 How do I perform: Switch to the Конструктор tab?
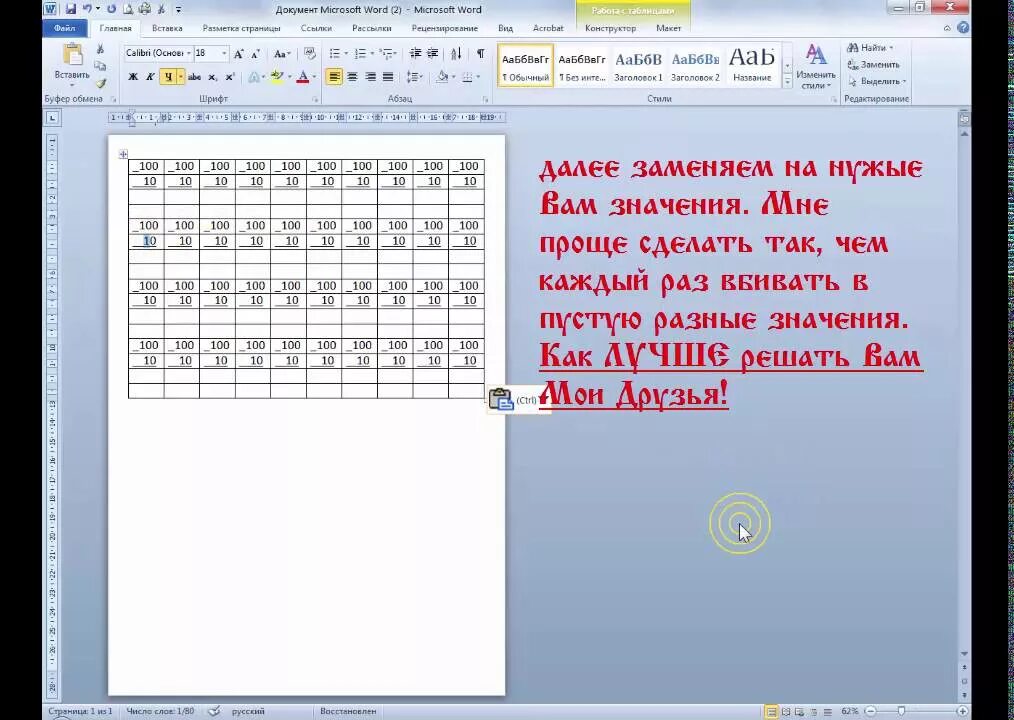click(610, 28)
